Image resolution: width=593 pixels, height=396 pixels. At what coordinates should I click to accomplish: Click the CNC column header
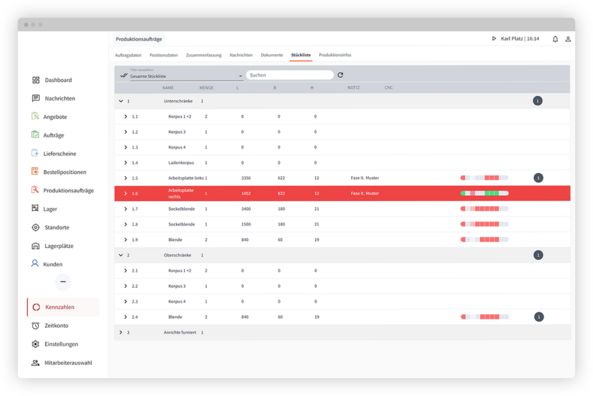coord(389,88)
